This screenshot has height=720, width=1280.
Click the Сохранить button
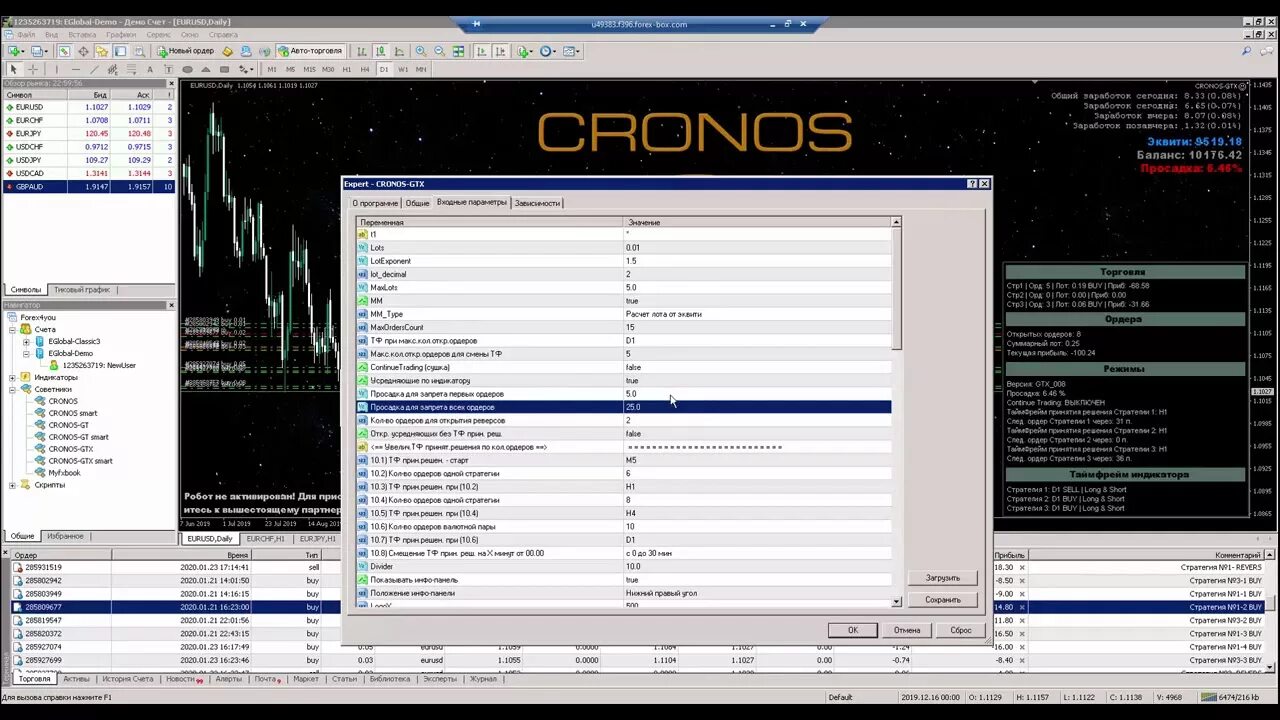[942, 600]
